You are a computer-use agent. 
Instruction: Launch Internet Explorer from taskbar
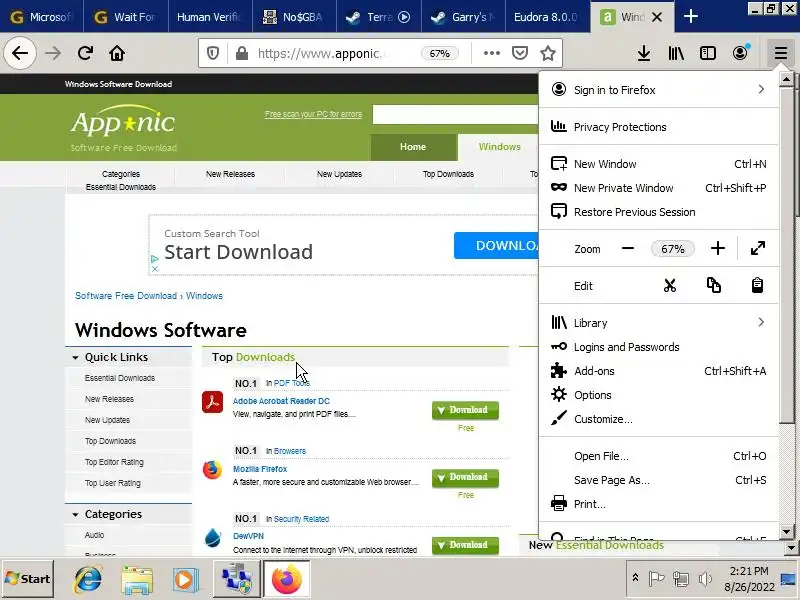[88, 579]
